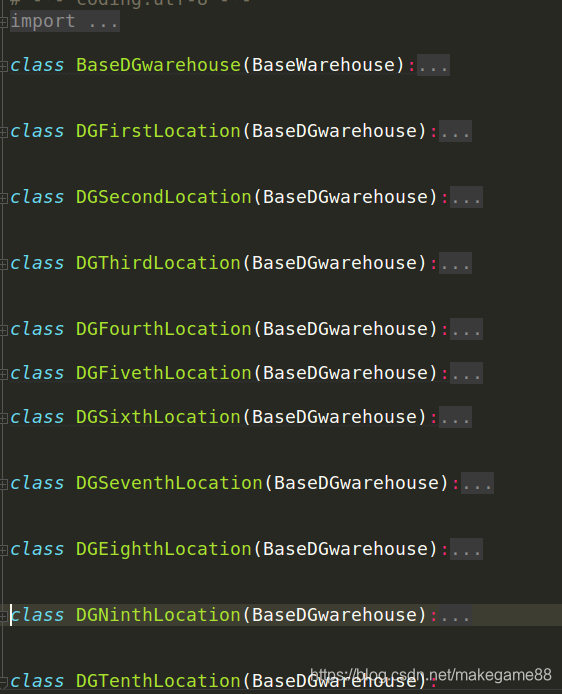The width and height of the screenshot is (562, 694).
Task: Click the class name DGSixthLocation
Action: pos(158,417)
